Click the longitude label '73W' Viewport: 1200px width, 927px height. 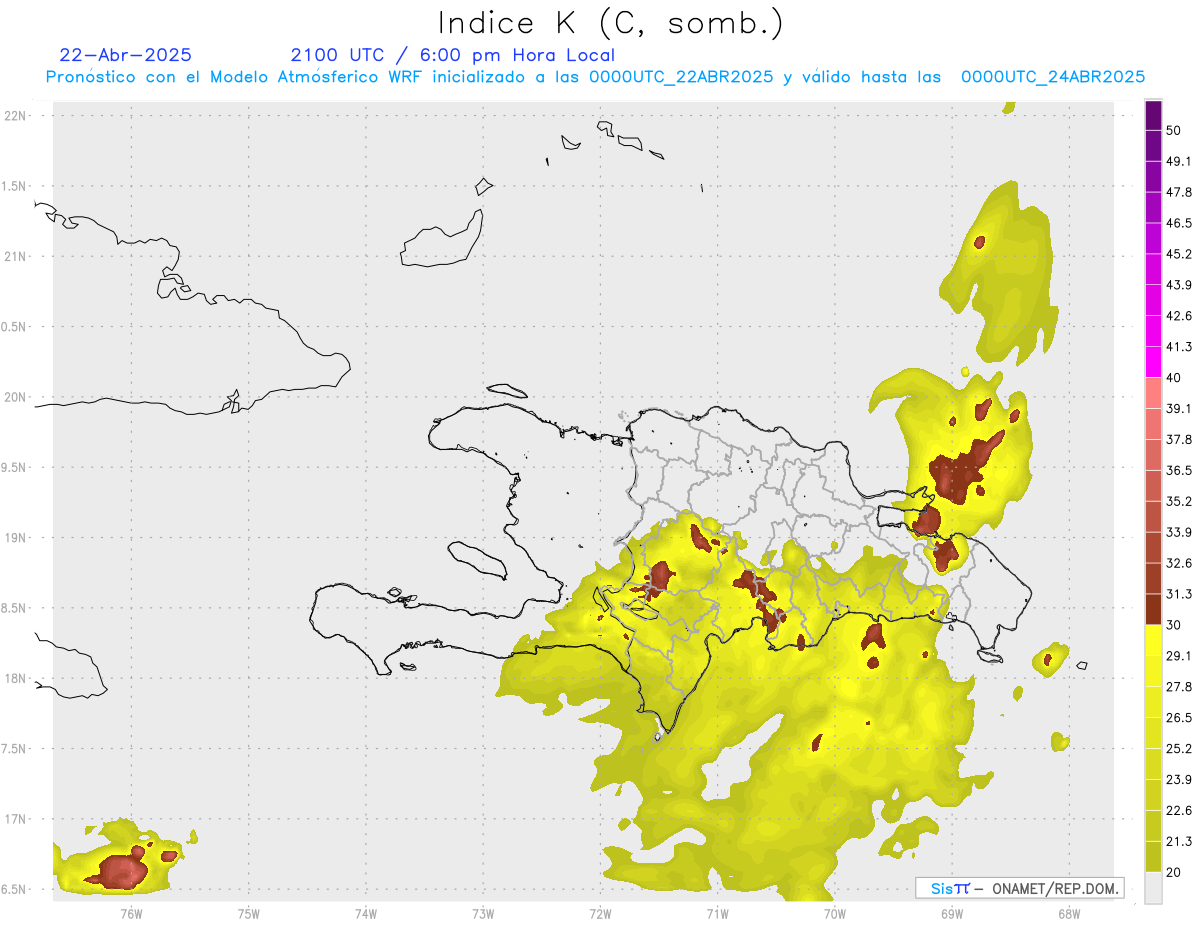(483, 913)
